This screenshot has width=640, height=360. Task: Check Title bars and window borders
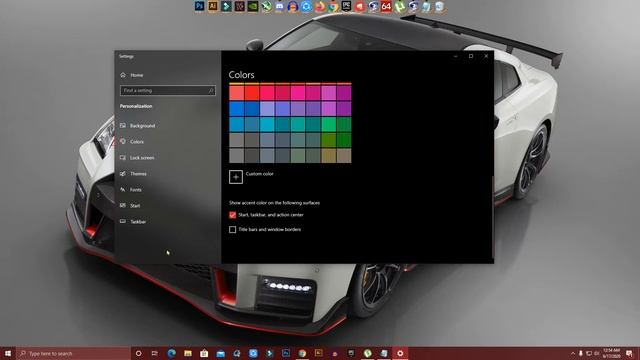232,229
